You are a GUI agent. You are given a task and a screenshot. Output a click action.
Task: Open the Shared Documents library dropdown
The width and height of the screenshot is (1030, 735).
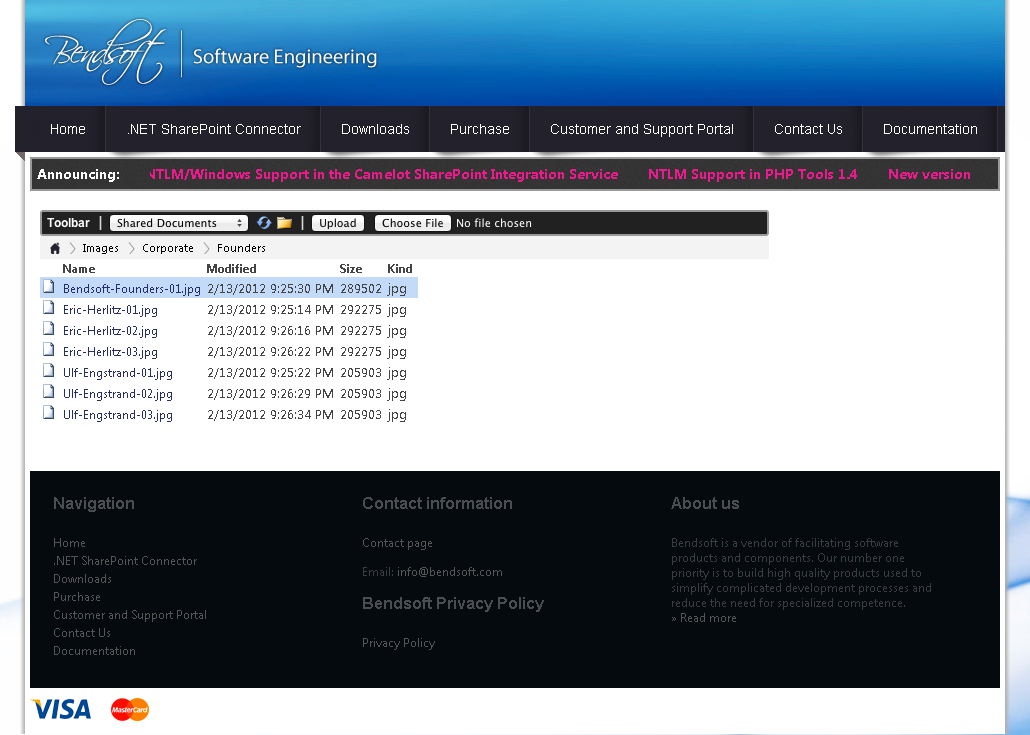pos(179,223)
